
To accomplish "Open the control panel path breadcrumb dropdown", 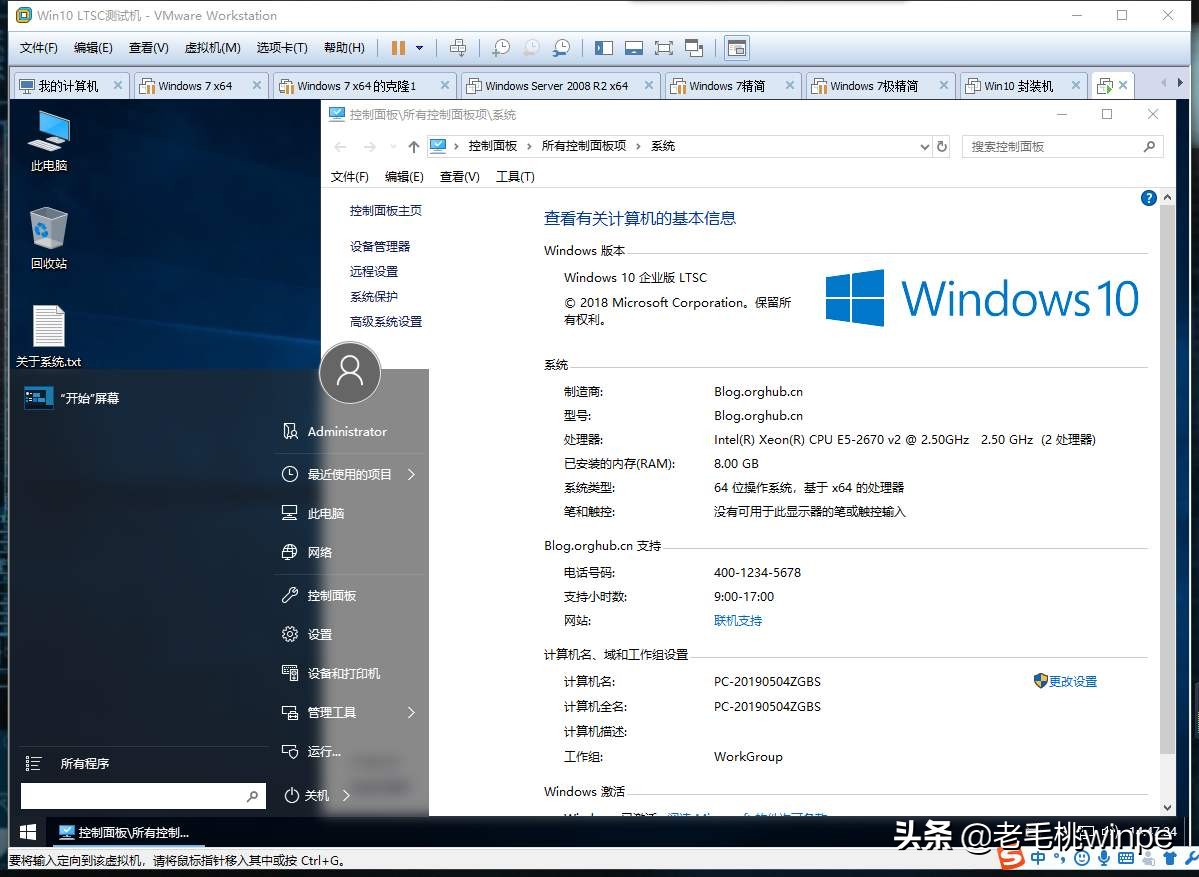I will tap(924, 146).
